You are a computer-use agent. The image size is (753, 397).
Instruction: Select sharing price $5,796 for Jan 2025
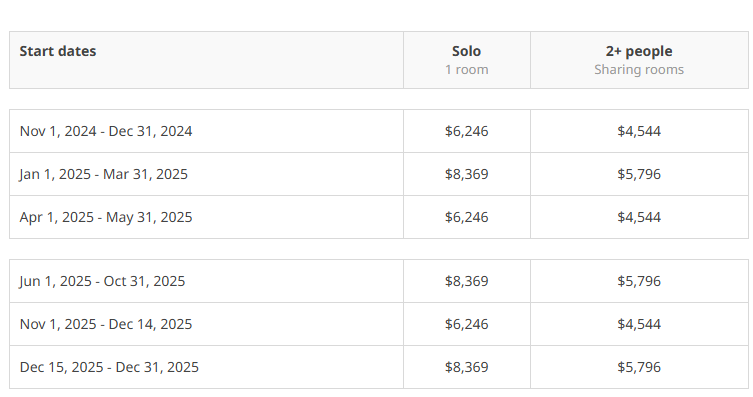[639, 174]
